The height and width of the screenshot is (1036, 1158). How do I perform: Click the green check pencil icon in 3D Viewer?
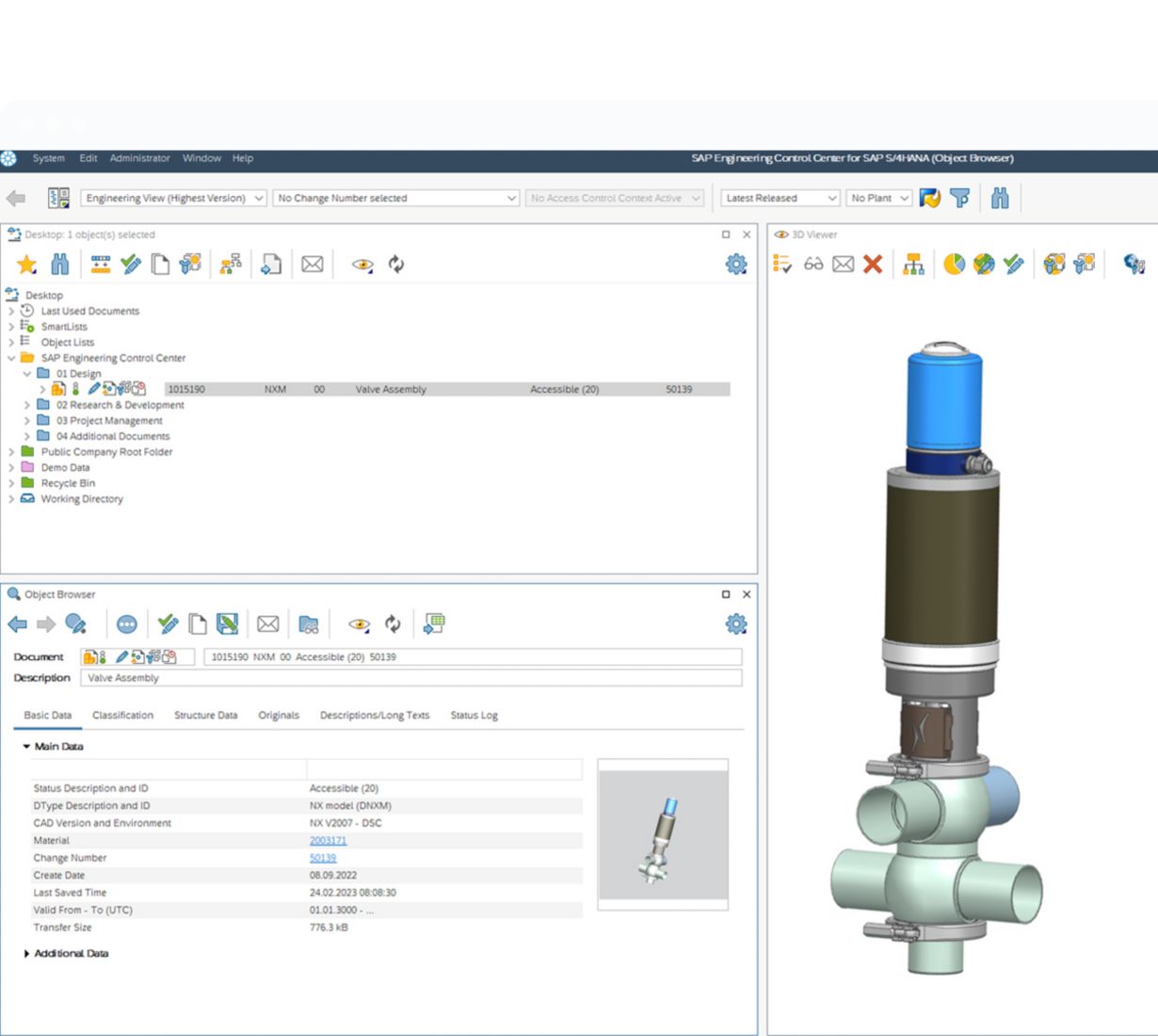pyautogui.click(x=1014, y=265)
